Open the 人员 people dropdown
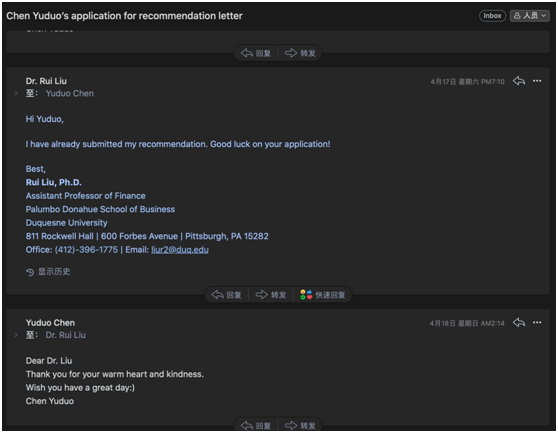This screenshot has width=558, height=433. (x=530, y=16)
